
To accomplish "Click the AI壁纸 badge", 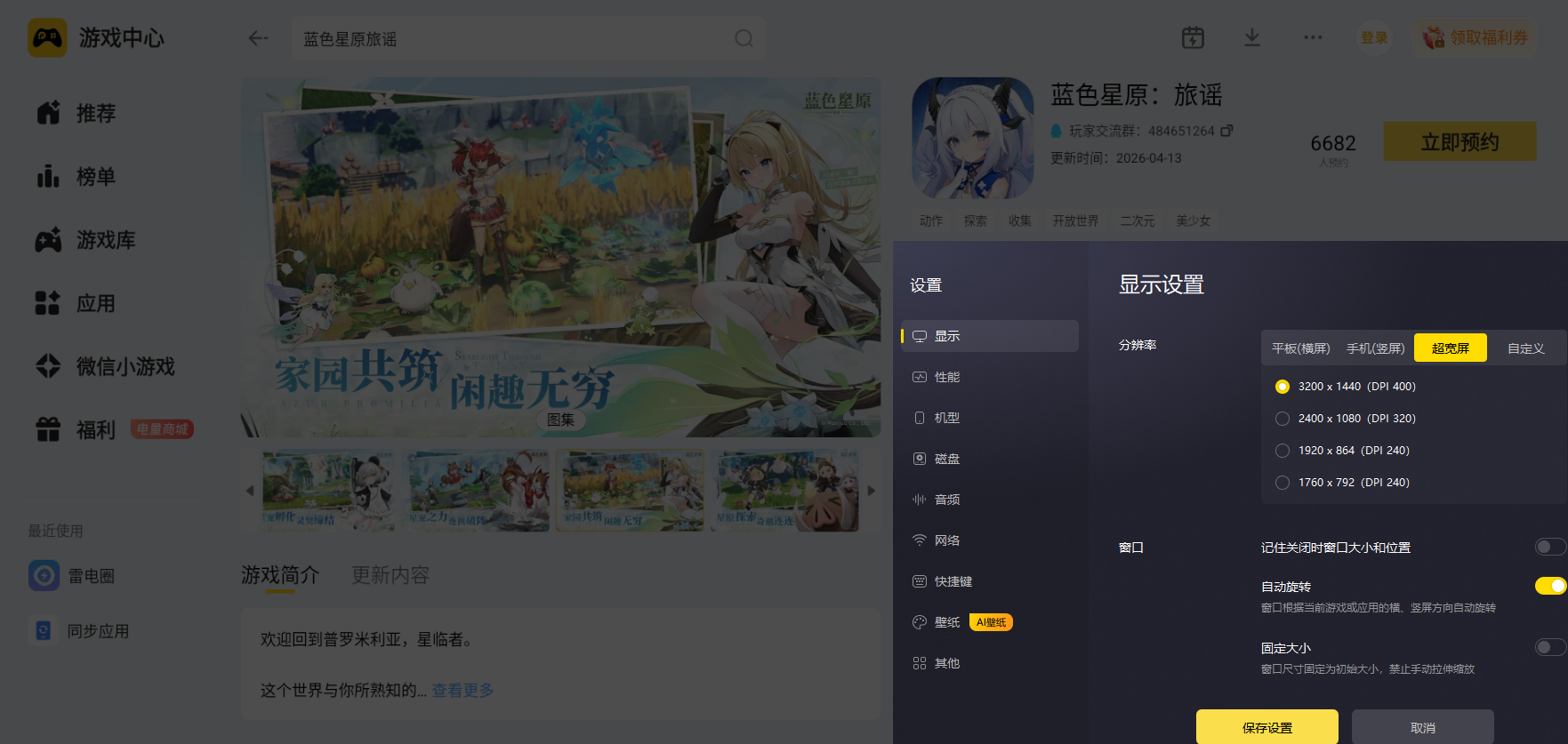I will pos(991,622).
